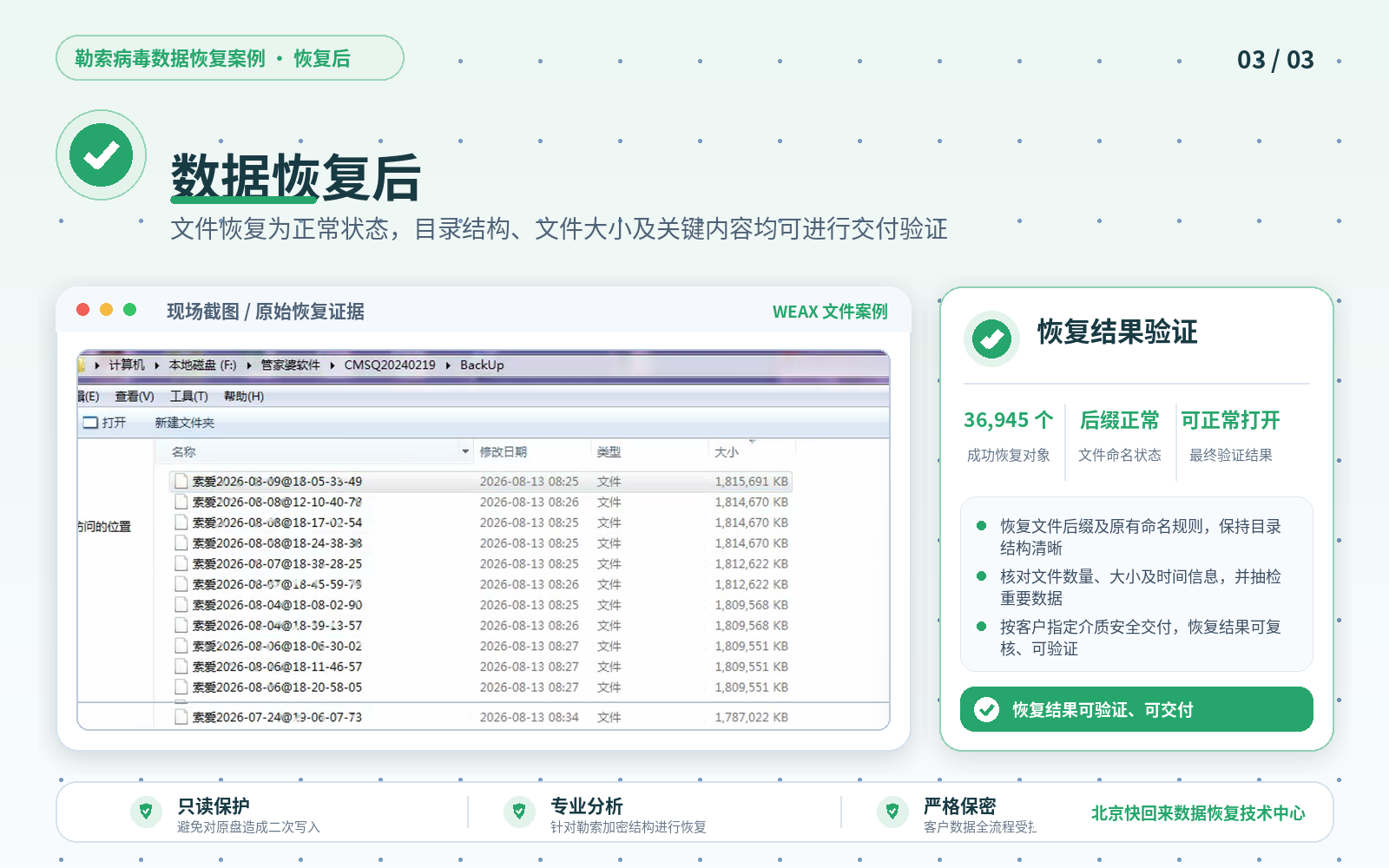Screen dimensions: 1389x868
Task: Click the checkmark icon in 恢复结果可验证 button
Action: point(986,710)
